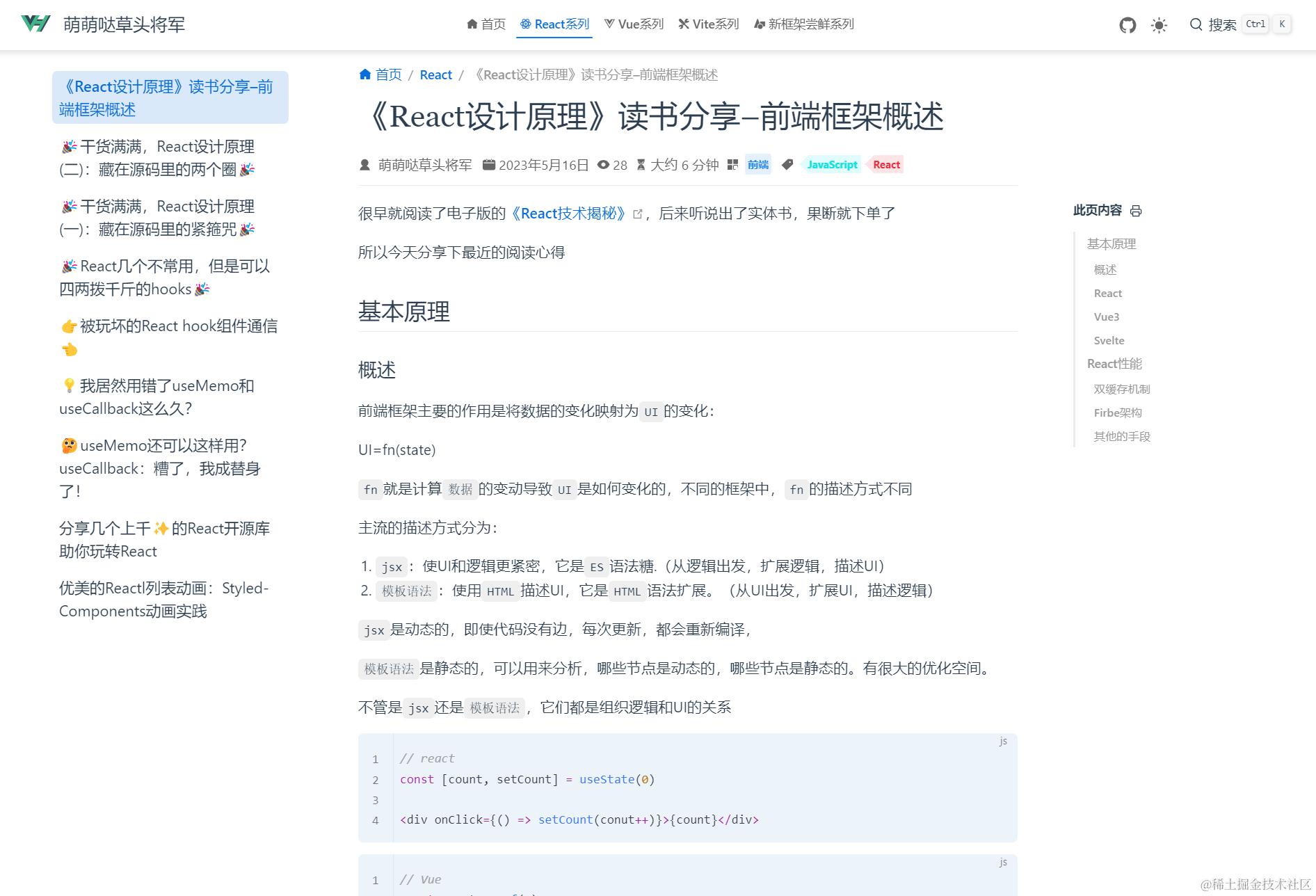Image resolution: width=1316 pixels, height=896 pixels.
Task: Click the tag label icon
Action: click(787, 165)
